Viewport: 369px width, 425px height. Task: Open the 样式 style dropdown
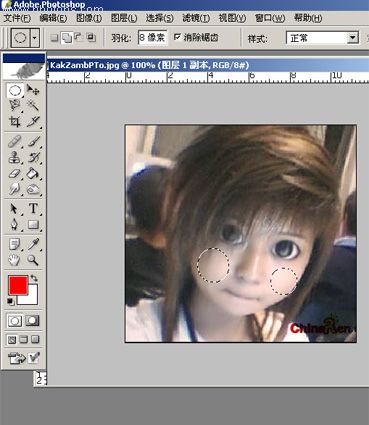click(322, 38)
